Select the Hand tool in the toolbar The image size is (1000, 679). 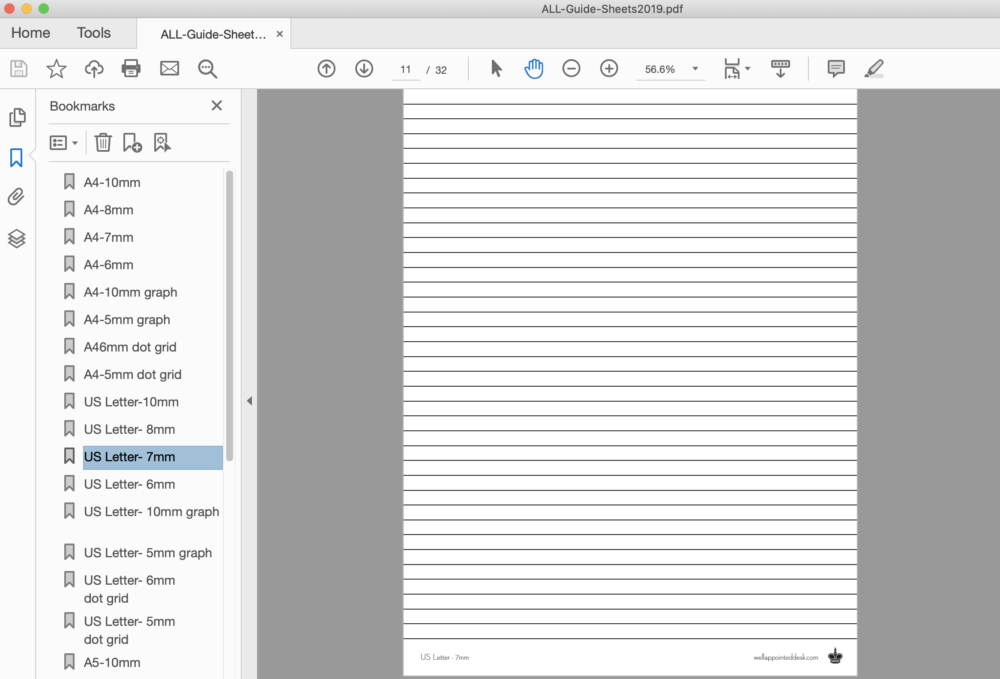click(x=533, y=68)
